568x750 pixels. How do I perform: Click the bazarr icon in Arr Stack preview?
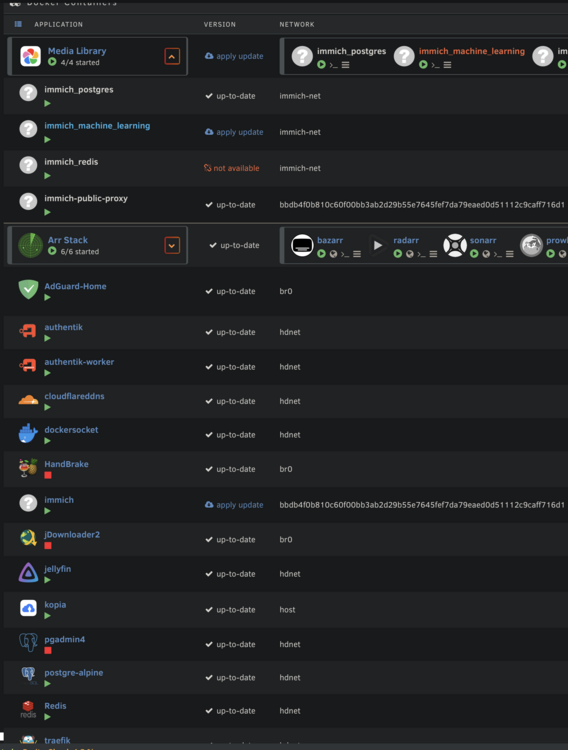(302, 245)
